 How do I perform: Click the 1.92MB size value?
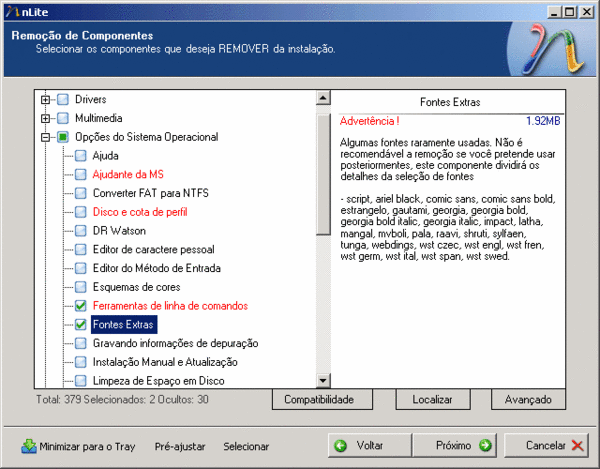pyautogui.click(x=543, y=121)
